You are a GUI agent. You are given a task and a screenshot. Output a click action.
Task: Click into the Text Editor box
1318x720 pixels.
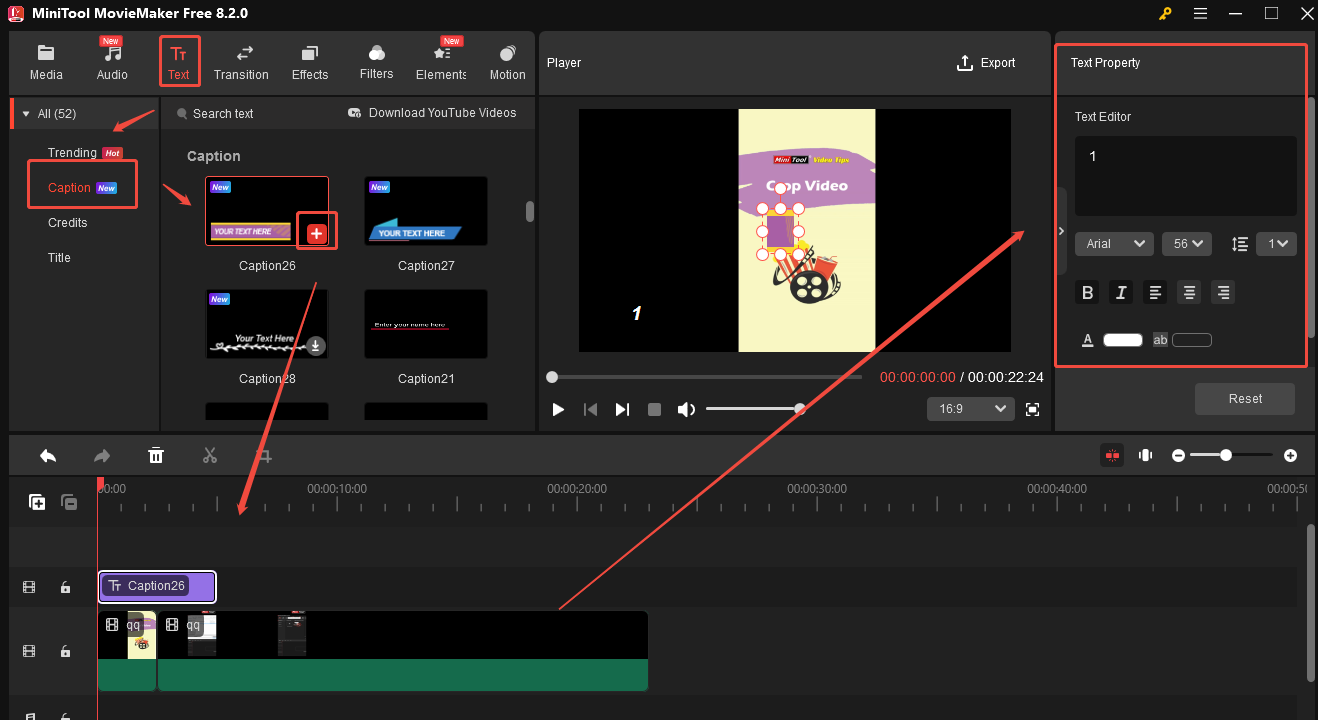[x=1185, y=176]
